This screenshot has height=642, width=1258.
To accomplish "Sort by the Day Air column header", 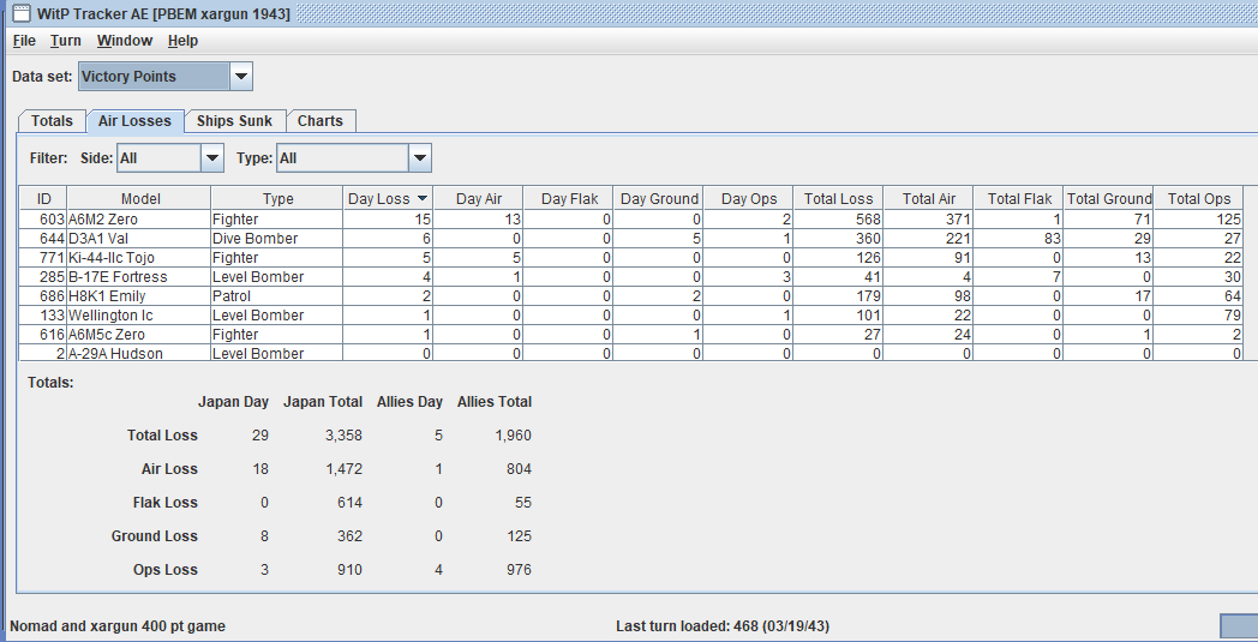I will [478, 198].
